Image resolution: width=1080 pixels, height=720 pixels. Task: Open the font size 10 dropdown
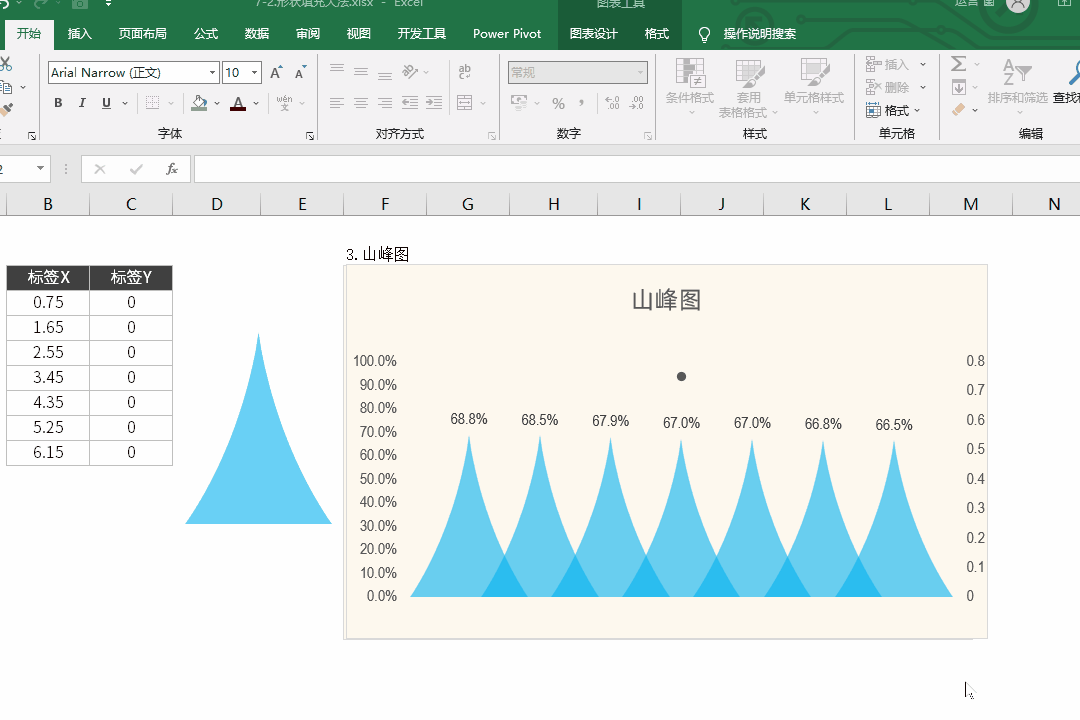pyautogui.click(x=255, y=73)
